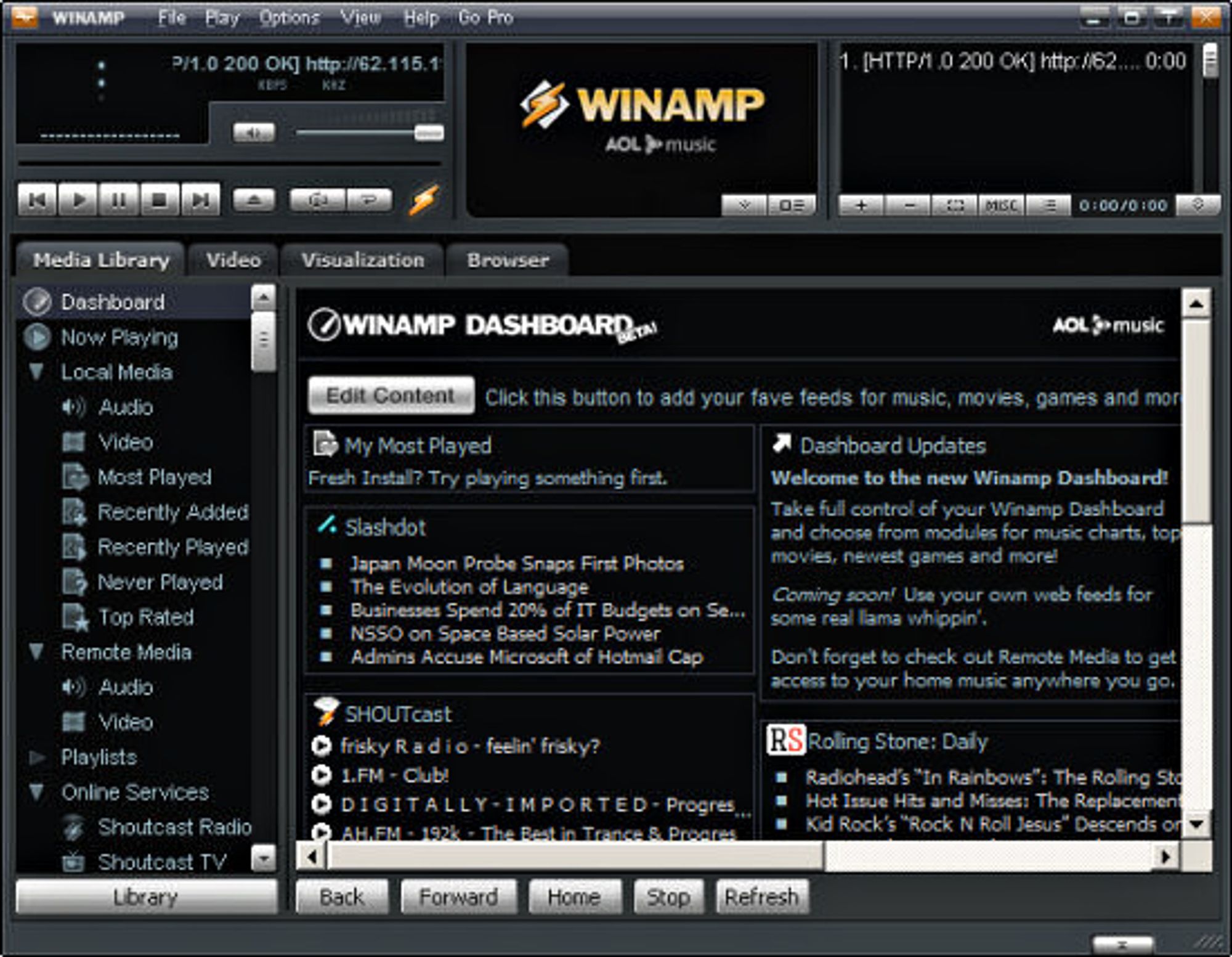Click the dashboard vertical scrollbar down arrow
Image resolution: width=1232 pixels, height=957 pixels.
[1196, 825]
